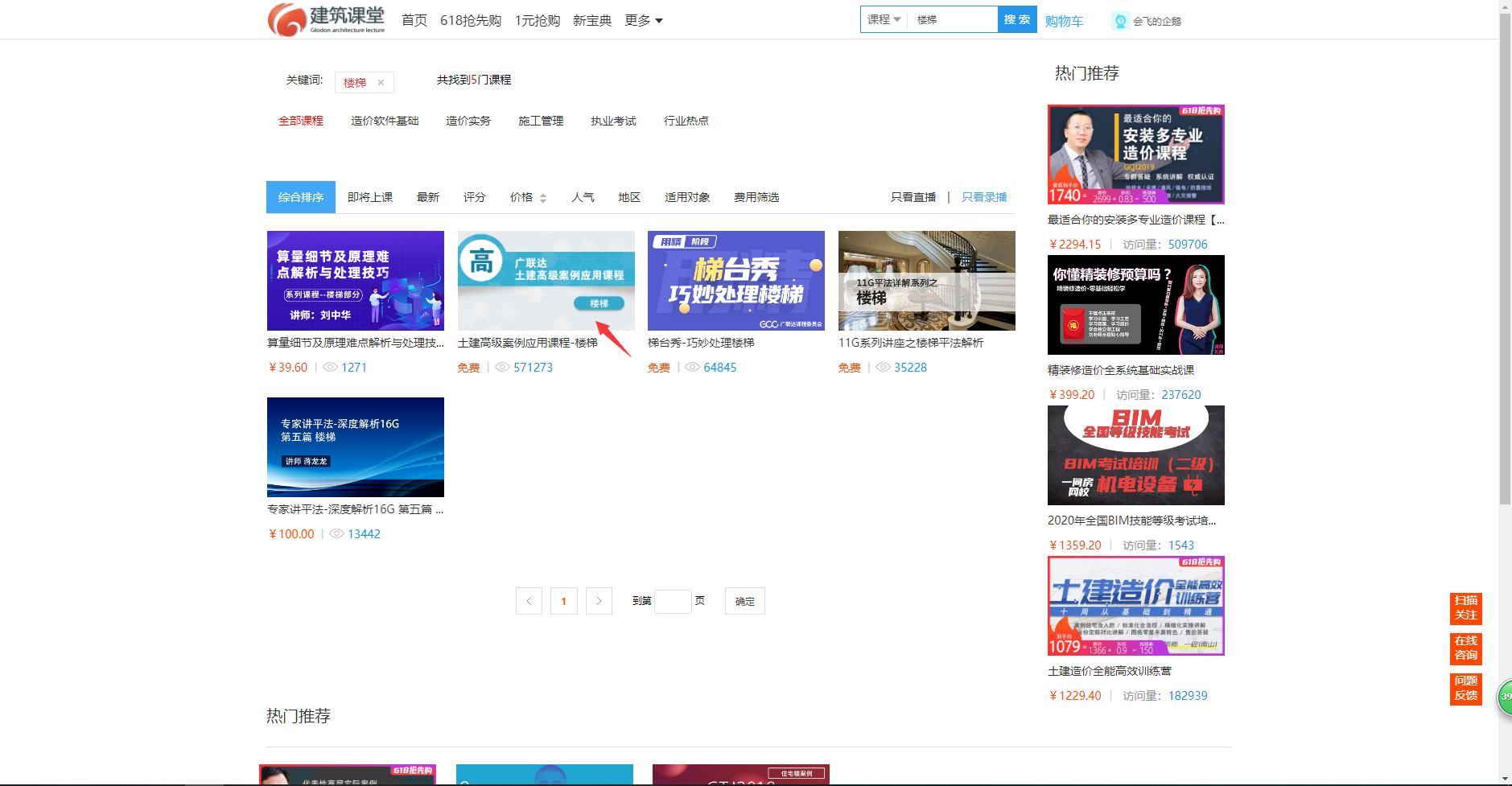Image resolution: width=1512 pixels, height=786 pixels.
Task: Open 在线咨询 side widget
Action: tap(1465, 648)
